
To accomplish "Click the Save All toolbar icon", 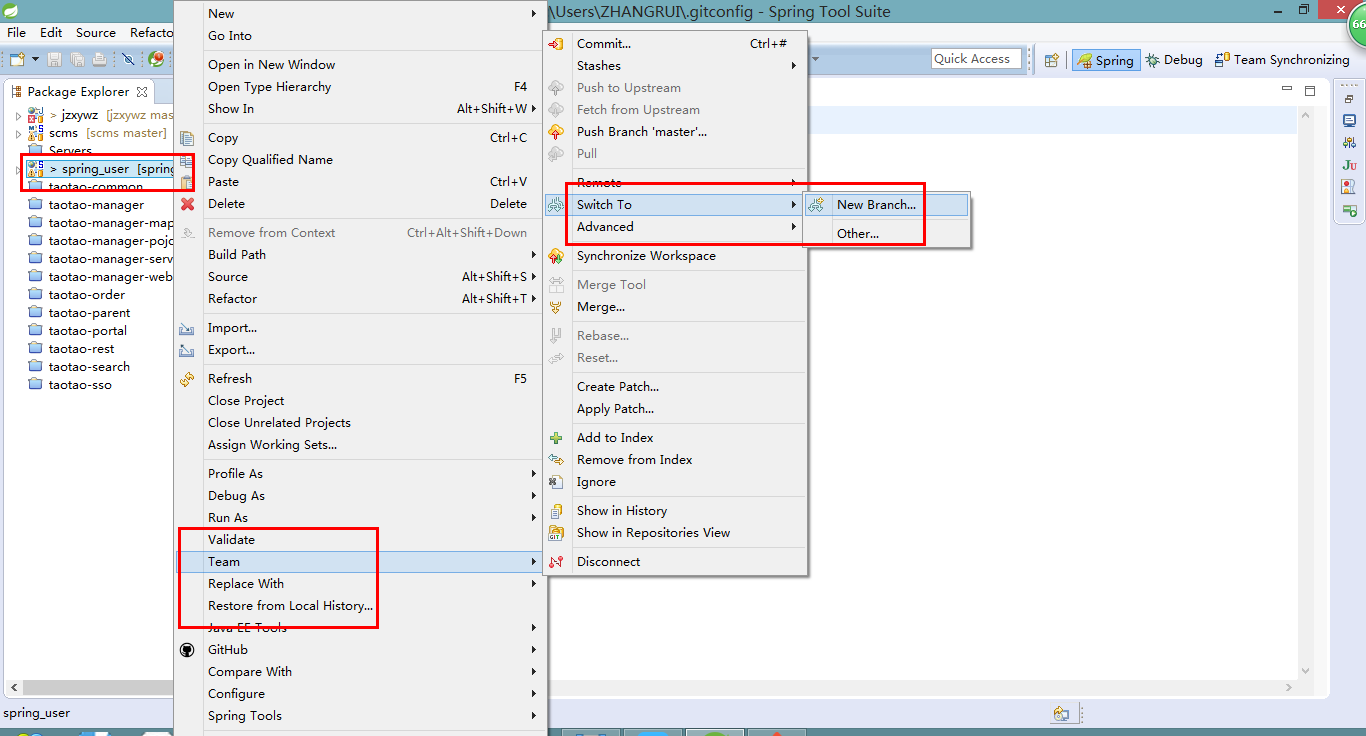I will pos(77,60).
